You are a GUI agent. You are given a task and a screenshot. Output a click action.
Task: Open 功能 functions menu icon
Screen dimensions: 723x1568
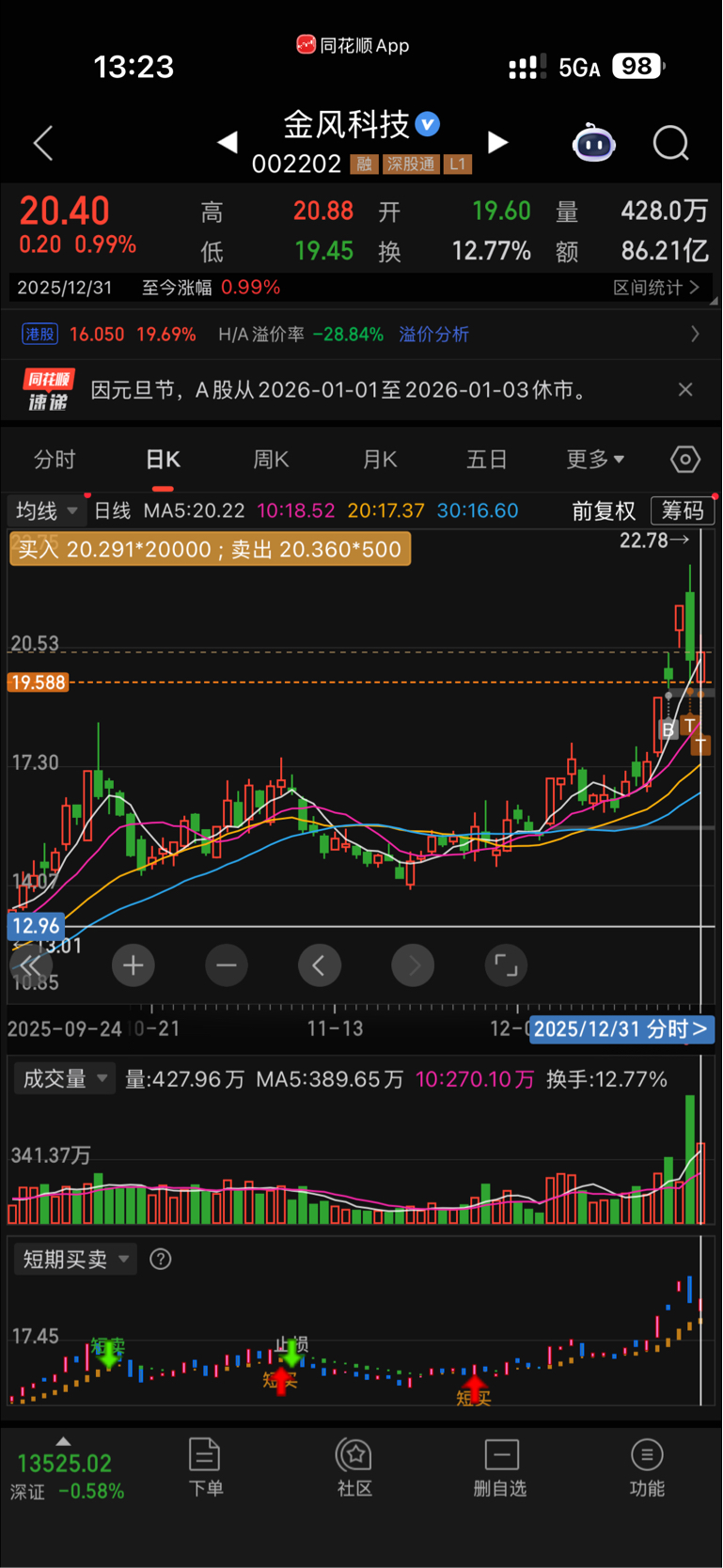[x=647, y=1466]
